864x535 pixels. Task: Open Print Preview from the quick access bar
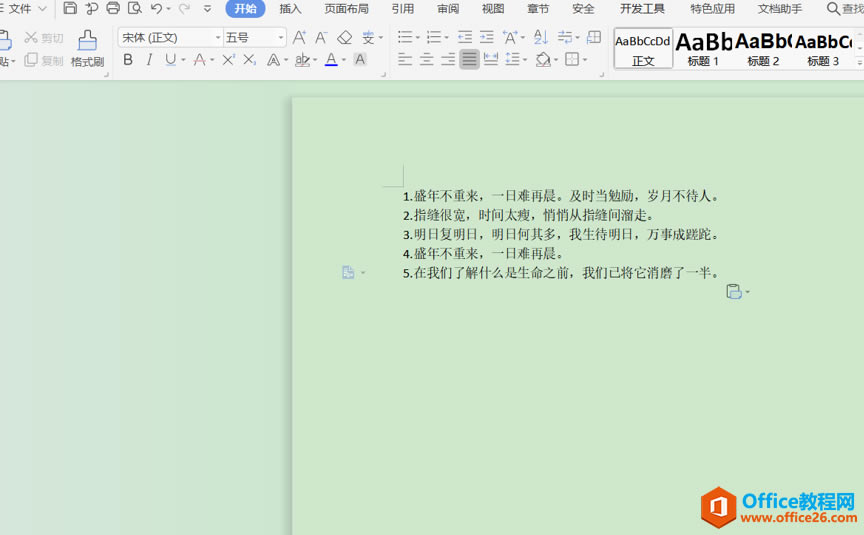(x=134, y=8)
